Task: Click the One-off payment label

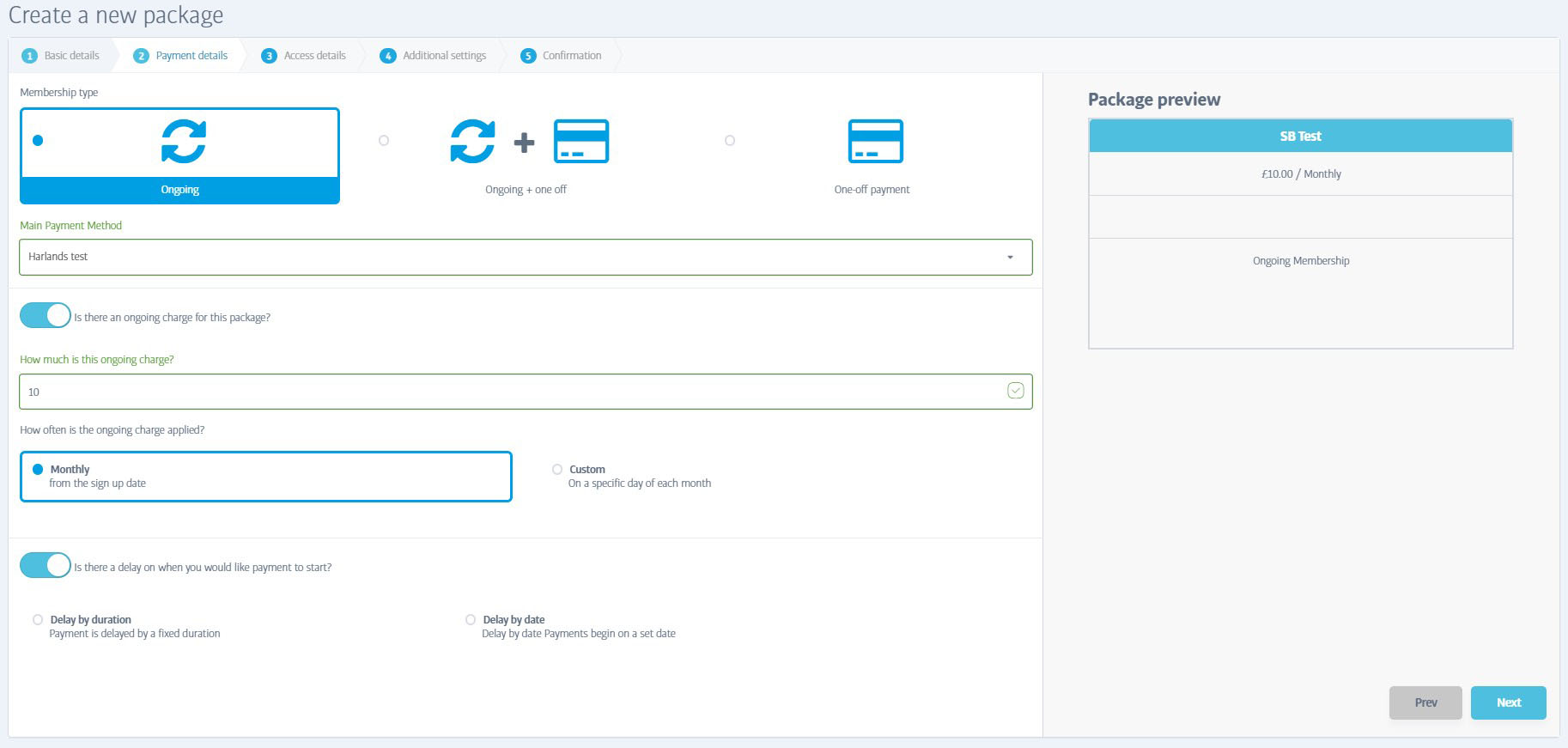Action: tap(872, 190)
